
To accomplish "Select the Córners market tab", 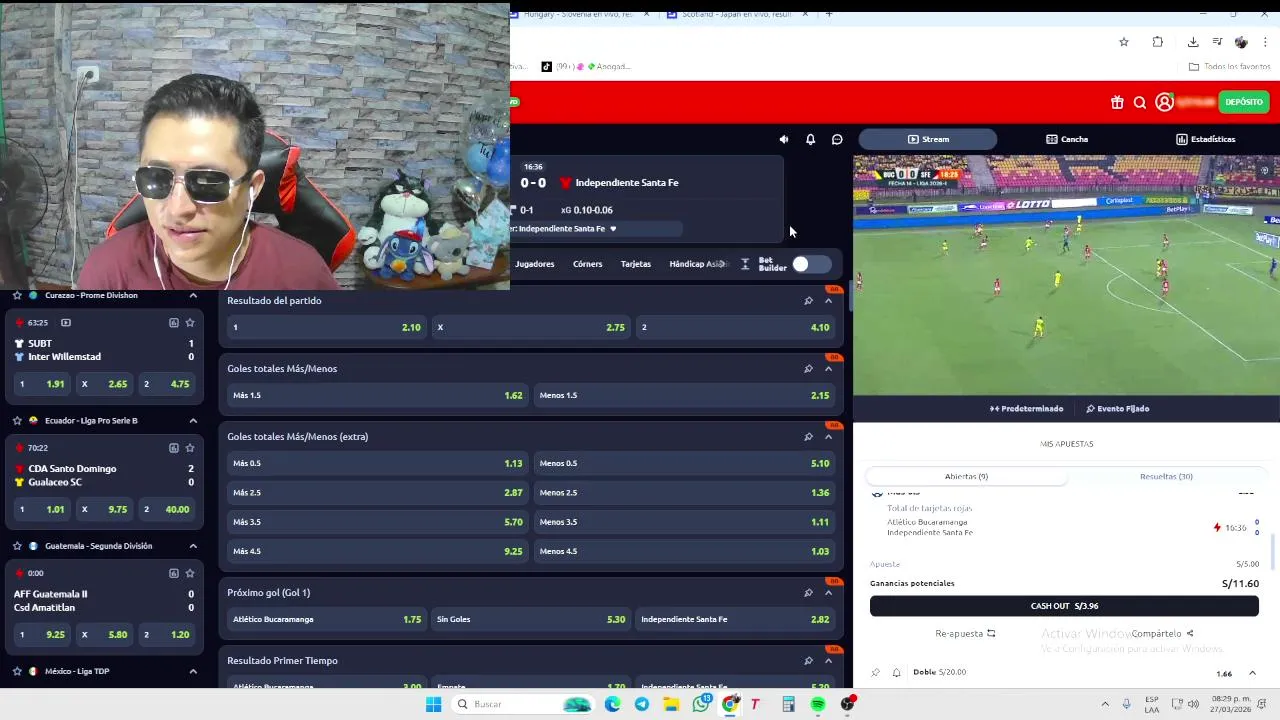I will [588, 264].
